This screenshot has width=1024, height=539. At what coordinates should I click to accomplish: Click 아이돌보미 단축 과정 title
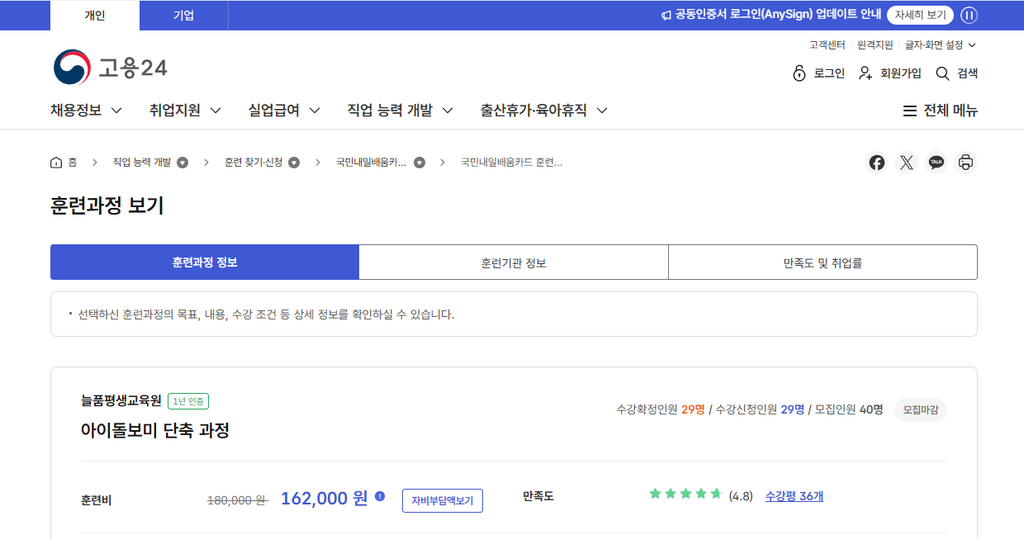pyautogui.click(x=155, y=430)
